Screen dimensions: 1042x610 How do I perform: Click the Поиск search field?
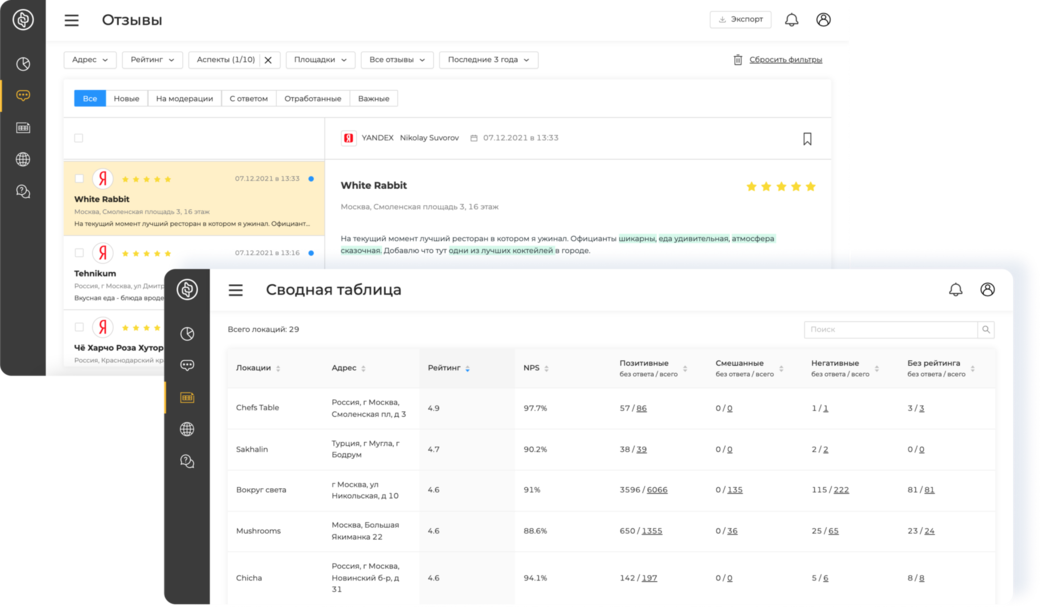890,330
